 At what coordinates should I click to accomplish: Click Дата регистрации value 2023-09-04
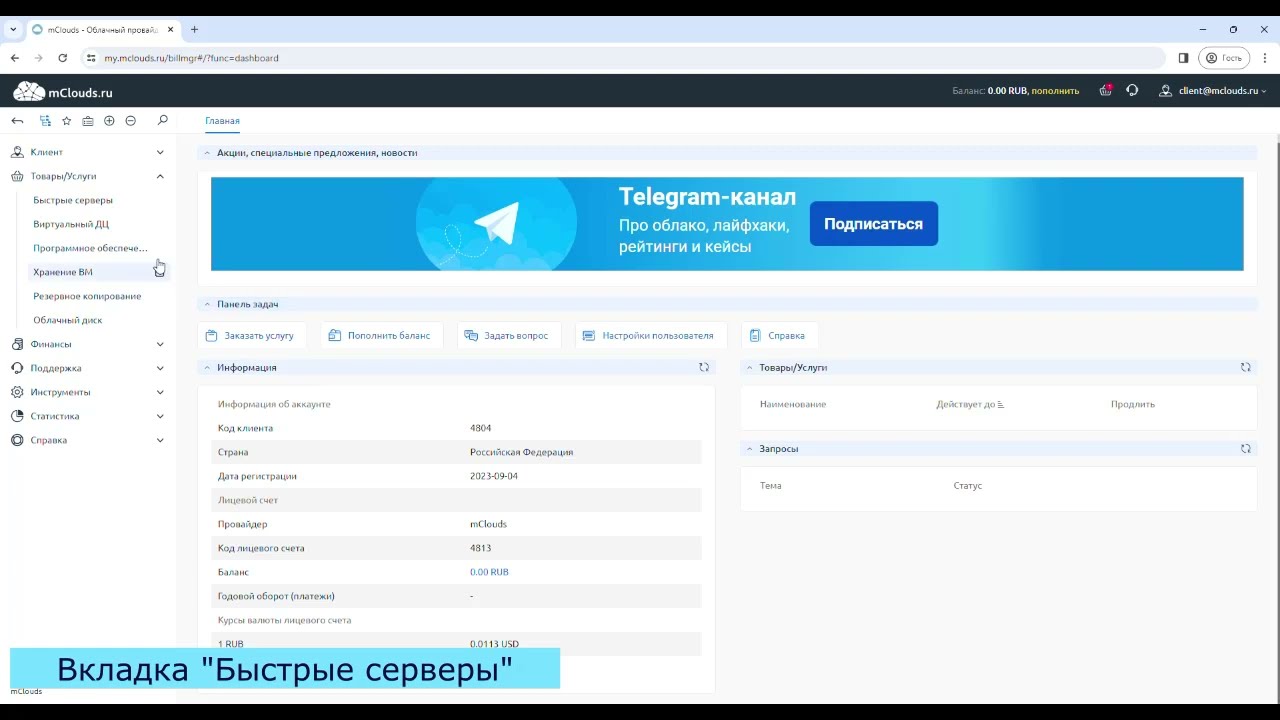[x=494, y=476]
